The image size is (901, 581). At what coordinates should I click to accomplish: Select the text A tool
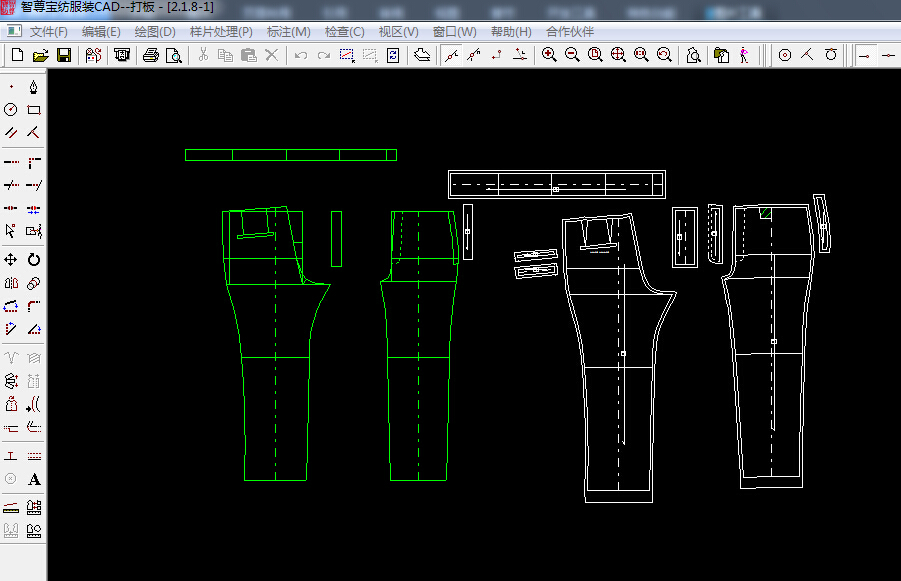click(x=33, y=479)
